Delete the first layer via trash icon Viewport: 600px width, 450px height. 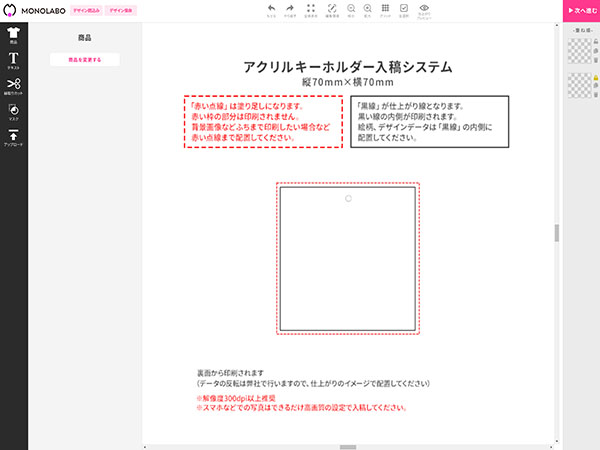[x=596, y=60]
